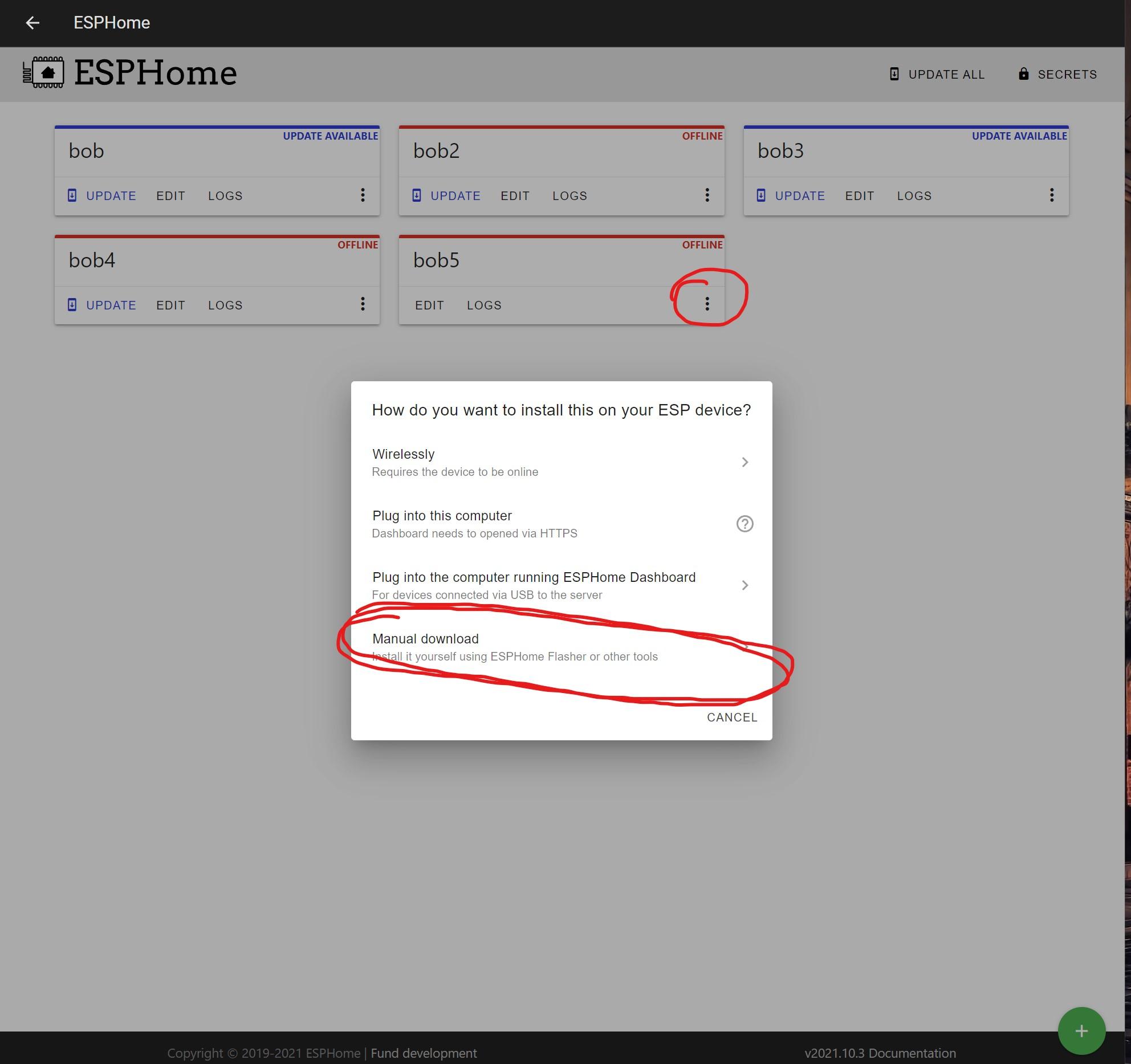
Task: Click the three-dot menu for bob device
Action: click(363, 195)
